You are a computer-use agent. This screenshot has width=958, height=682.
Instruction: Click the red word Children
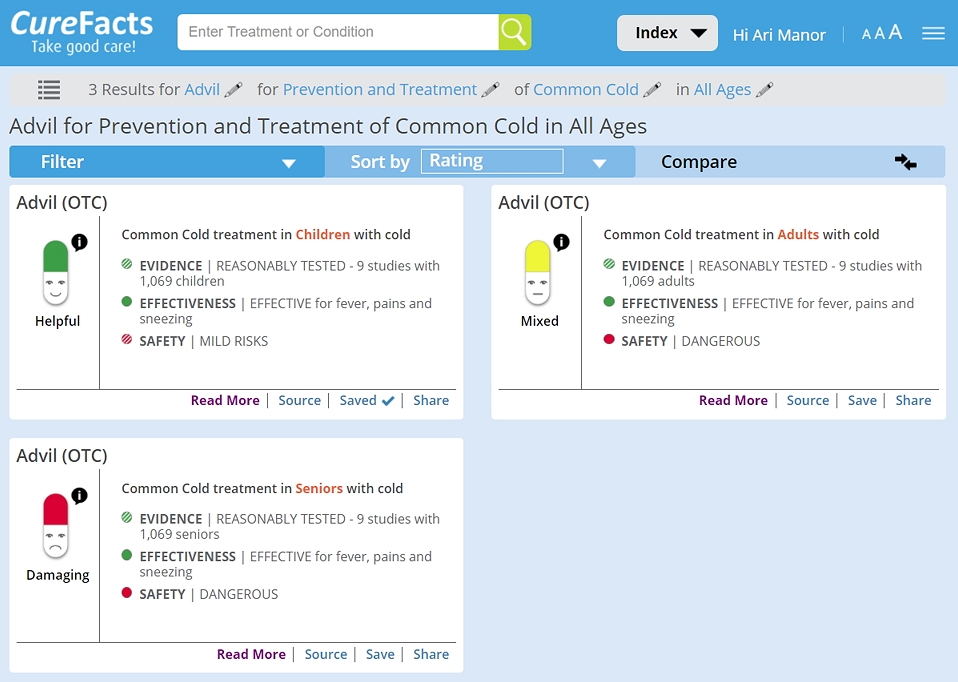323,235
